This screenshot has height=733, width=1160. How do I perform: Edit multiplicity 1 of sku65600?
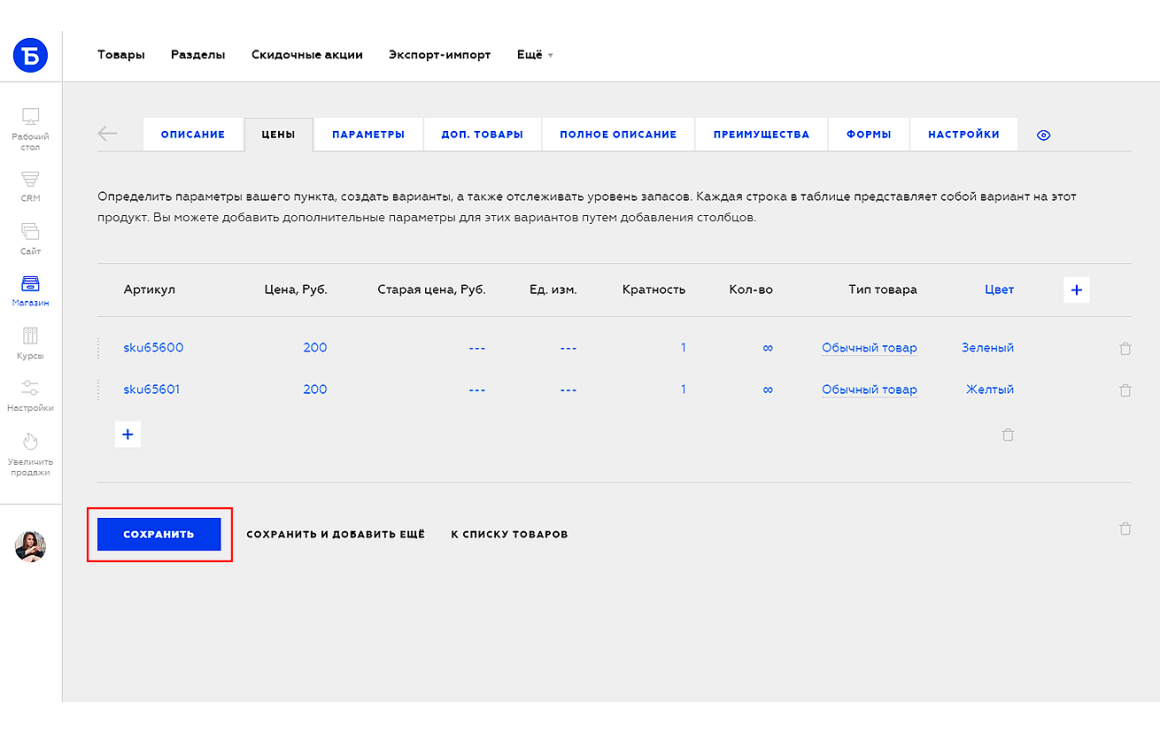click(683, 348)
